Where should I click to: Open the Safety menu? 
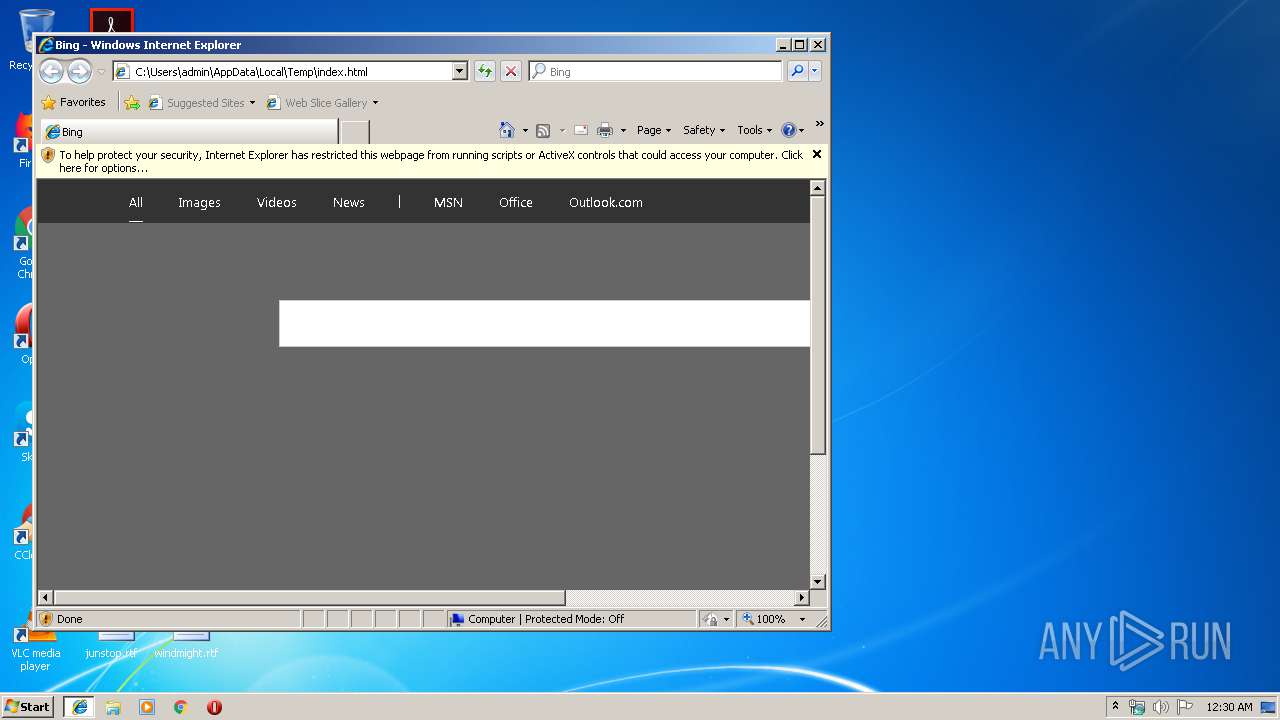704,130
